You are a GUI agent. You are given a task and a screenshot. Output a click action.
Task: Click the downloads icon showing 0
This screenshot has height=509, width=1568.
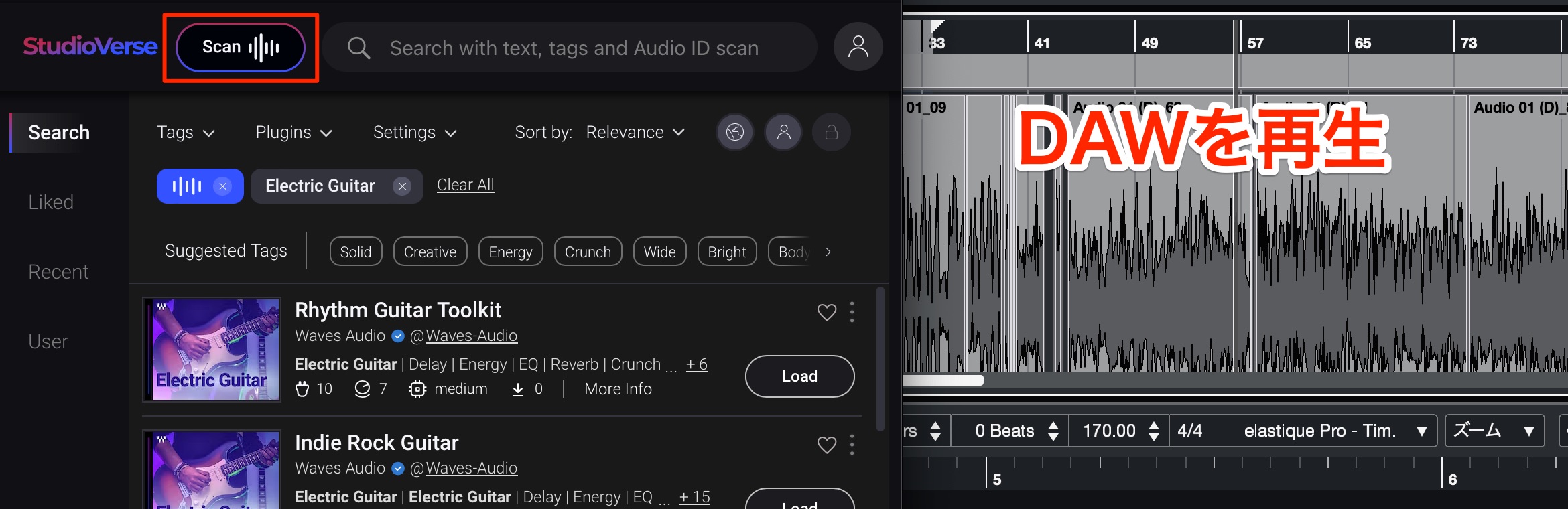(518, 389)
